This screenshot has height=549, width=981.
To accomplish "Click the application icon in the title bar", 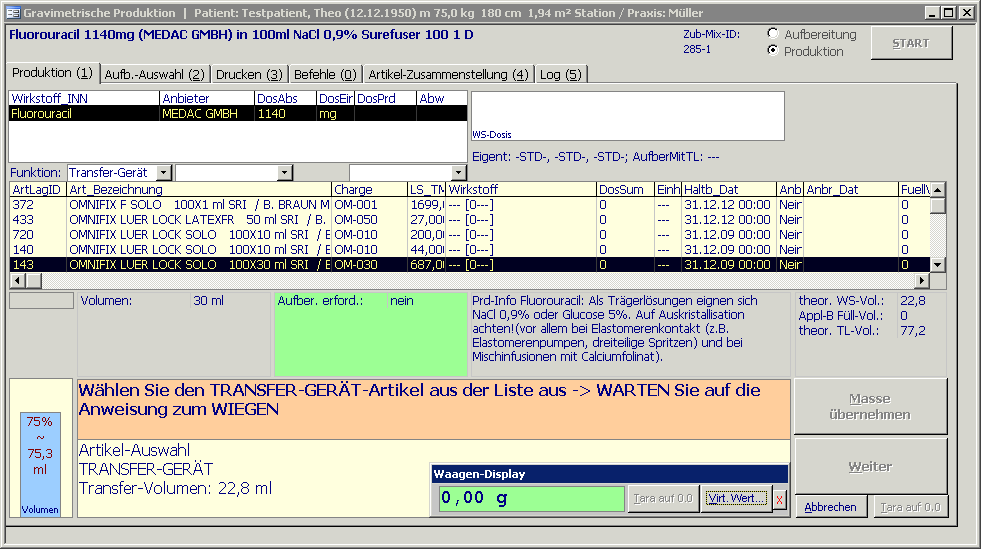I will 12,12.
